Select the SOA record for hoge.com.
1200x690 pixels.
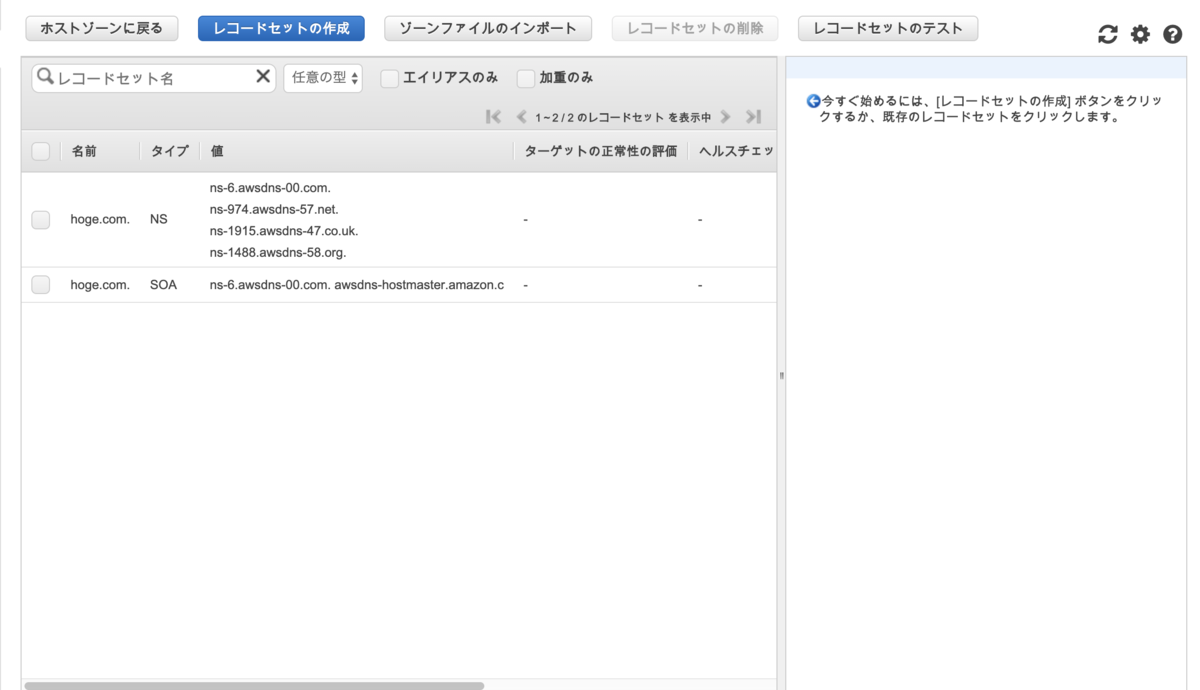[x=40, y=284]
